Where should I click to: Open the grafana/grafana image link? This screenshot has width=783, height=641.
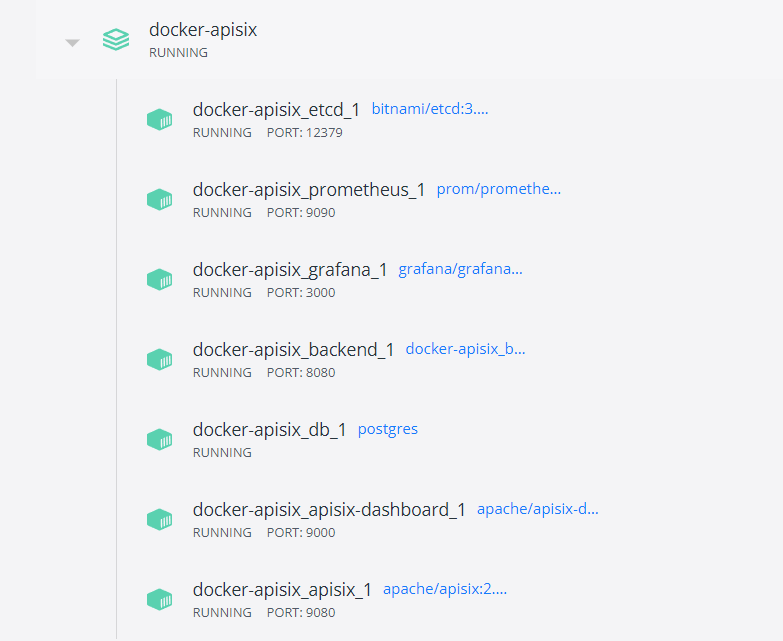[x=460, y=269]
